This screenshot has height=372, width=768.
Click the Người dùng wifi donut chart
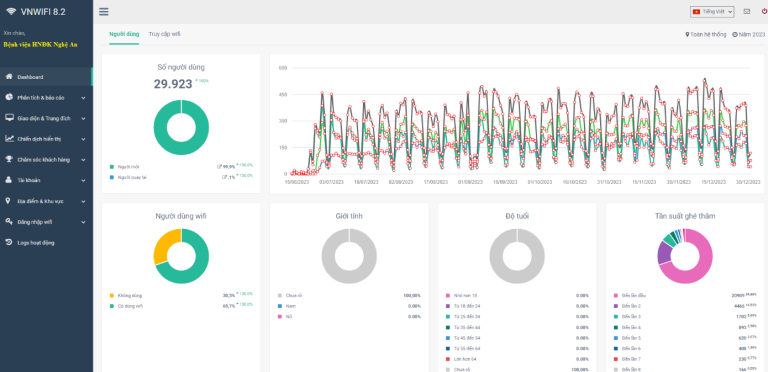click(181, 256)
